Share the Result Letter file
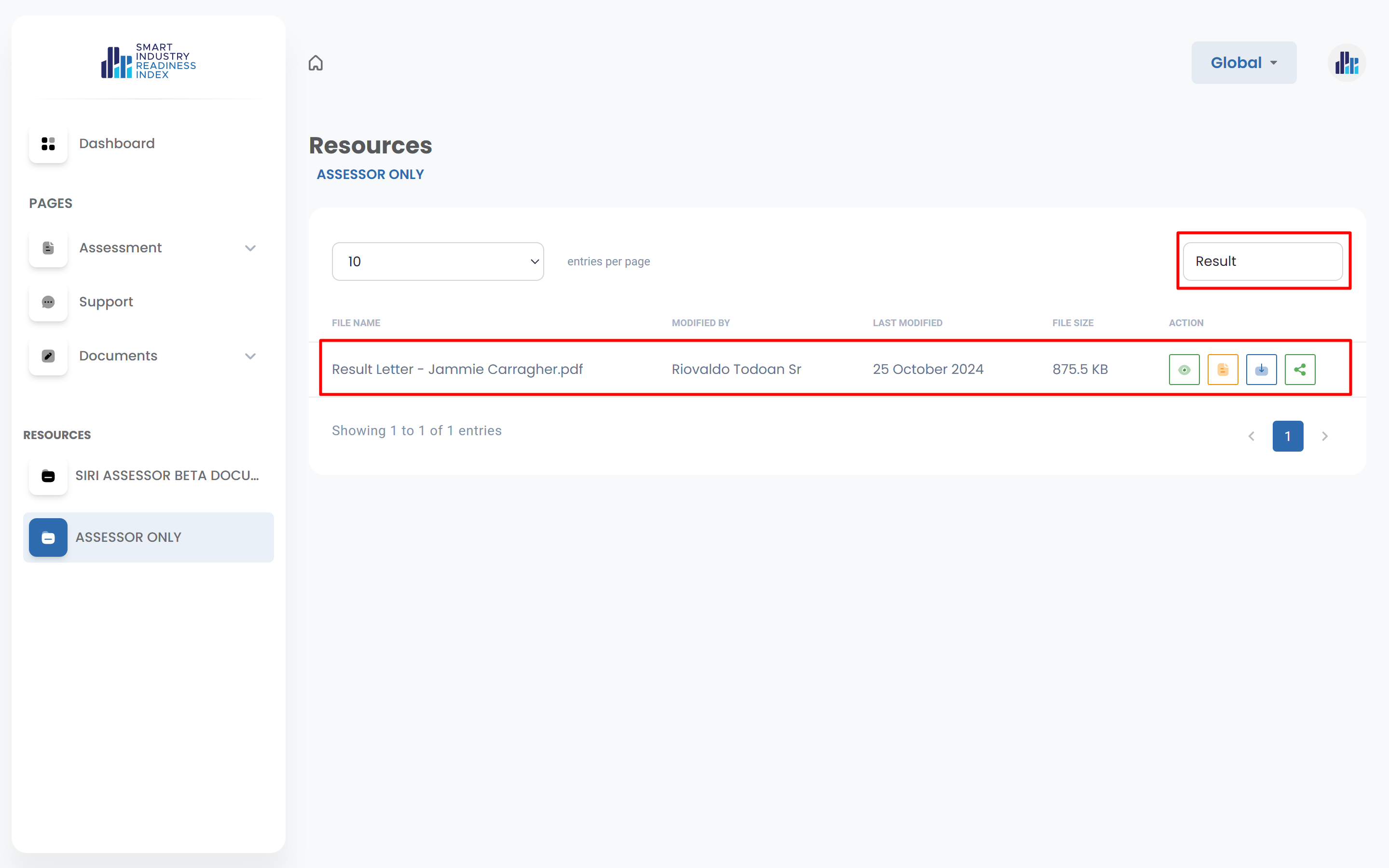The image size is (1389, 868). click(x=1299, y=369)
